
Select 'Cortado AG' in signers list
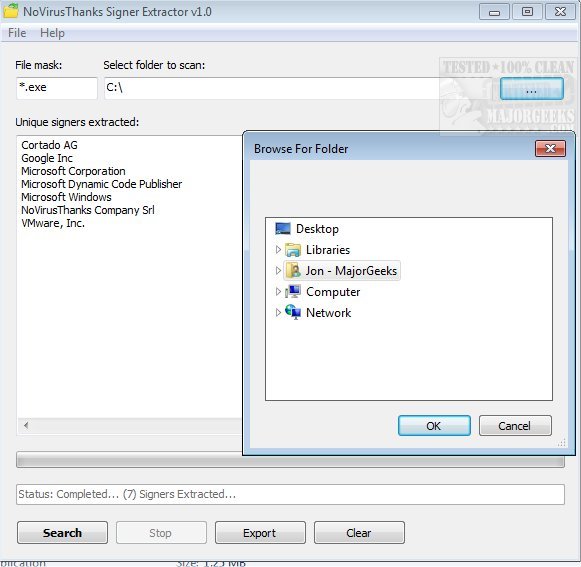[49, 145]
